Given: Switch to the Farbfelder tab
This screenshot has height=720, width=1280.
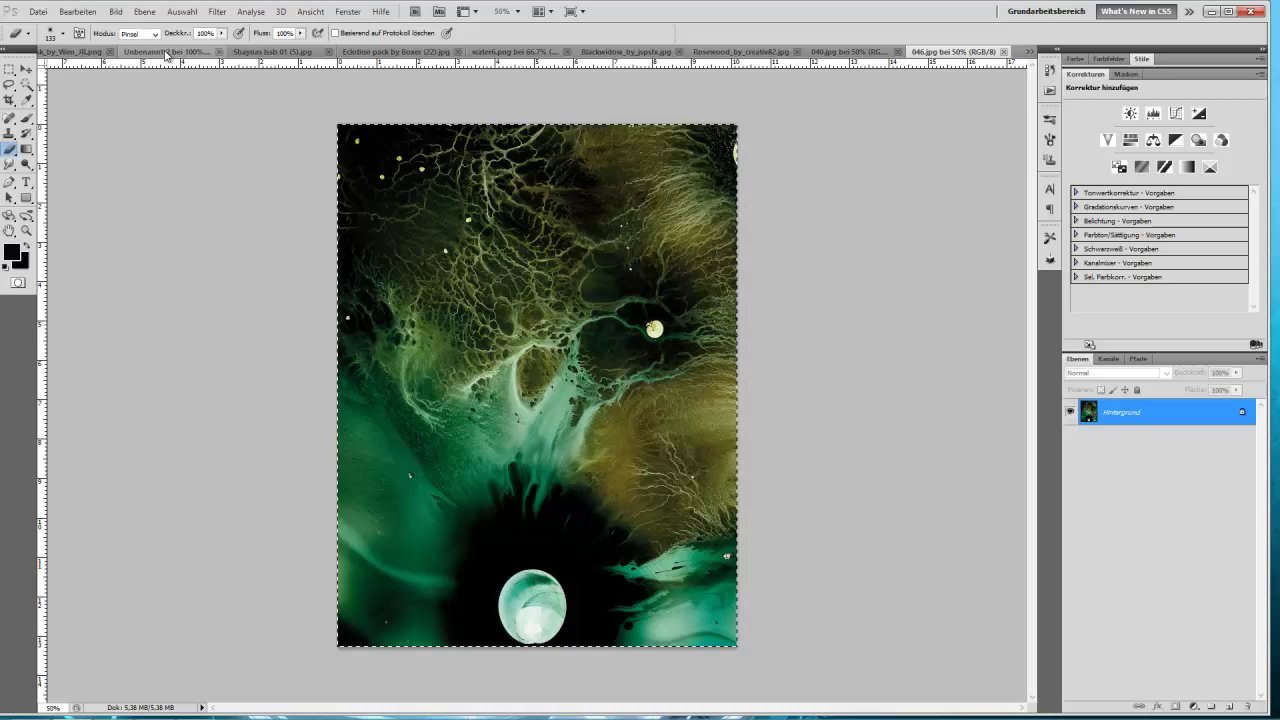Looking at the screenshot, I should pos(1108,59).
